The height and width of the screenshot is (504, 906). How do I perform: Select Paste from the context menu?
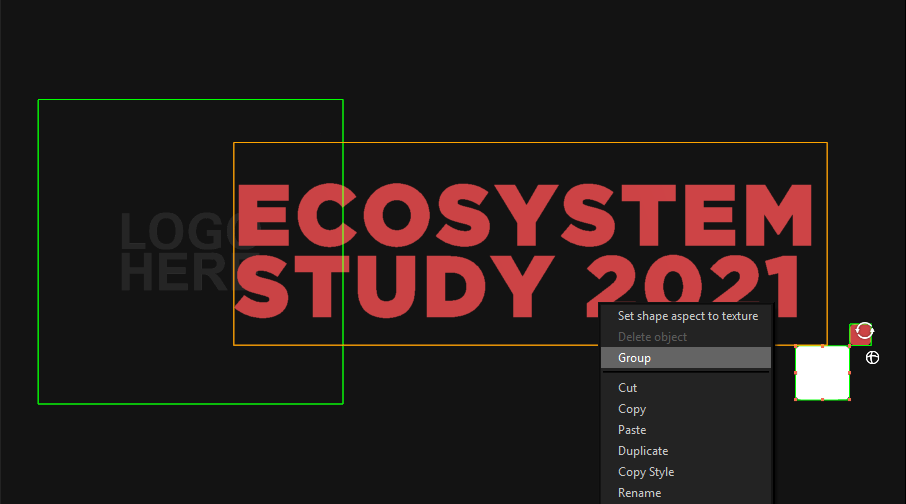(686, 430)
